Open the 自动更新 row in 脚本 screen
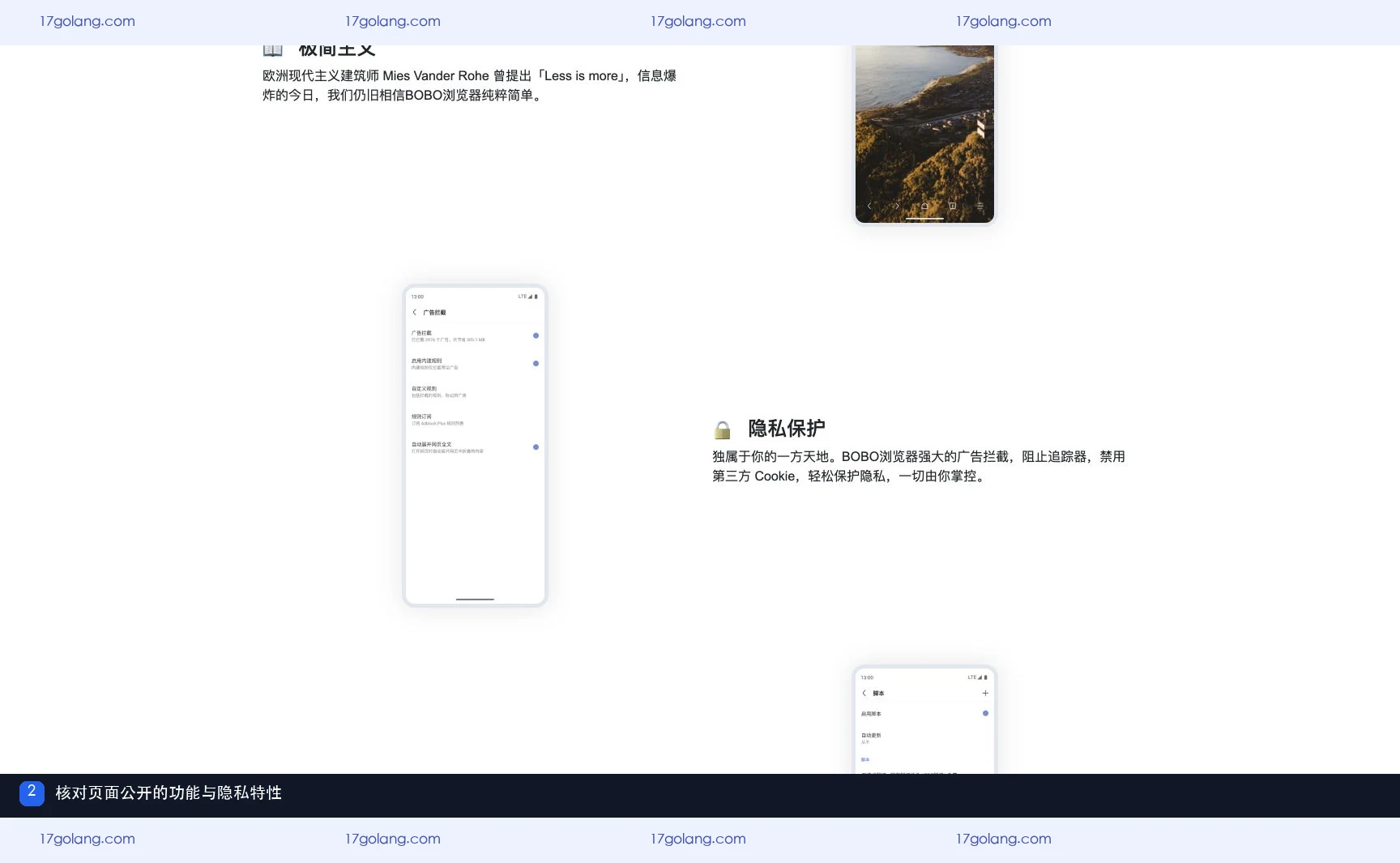1400x863 pixels. (x=924, y=738)
